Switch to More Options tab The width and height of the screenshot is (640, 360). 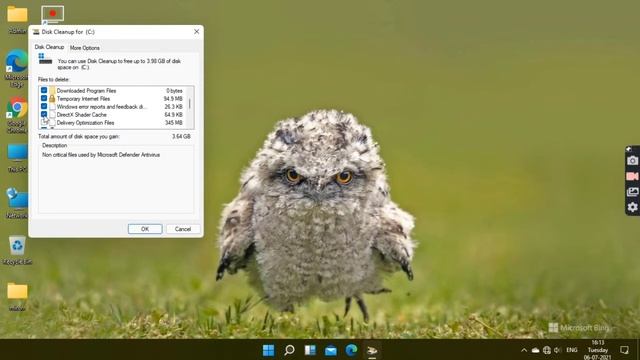tap(84, 48)
